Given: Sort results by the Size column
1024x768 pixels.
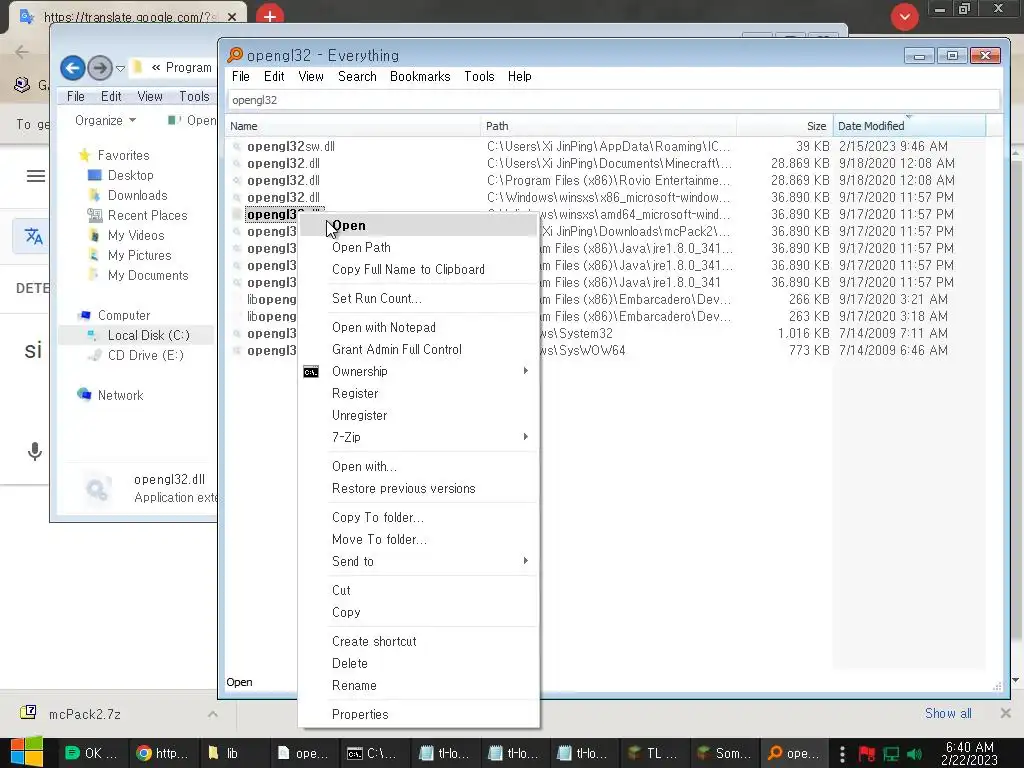Looking at the screenshot, I should [x=784, y=126].
